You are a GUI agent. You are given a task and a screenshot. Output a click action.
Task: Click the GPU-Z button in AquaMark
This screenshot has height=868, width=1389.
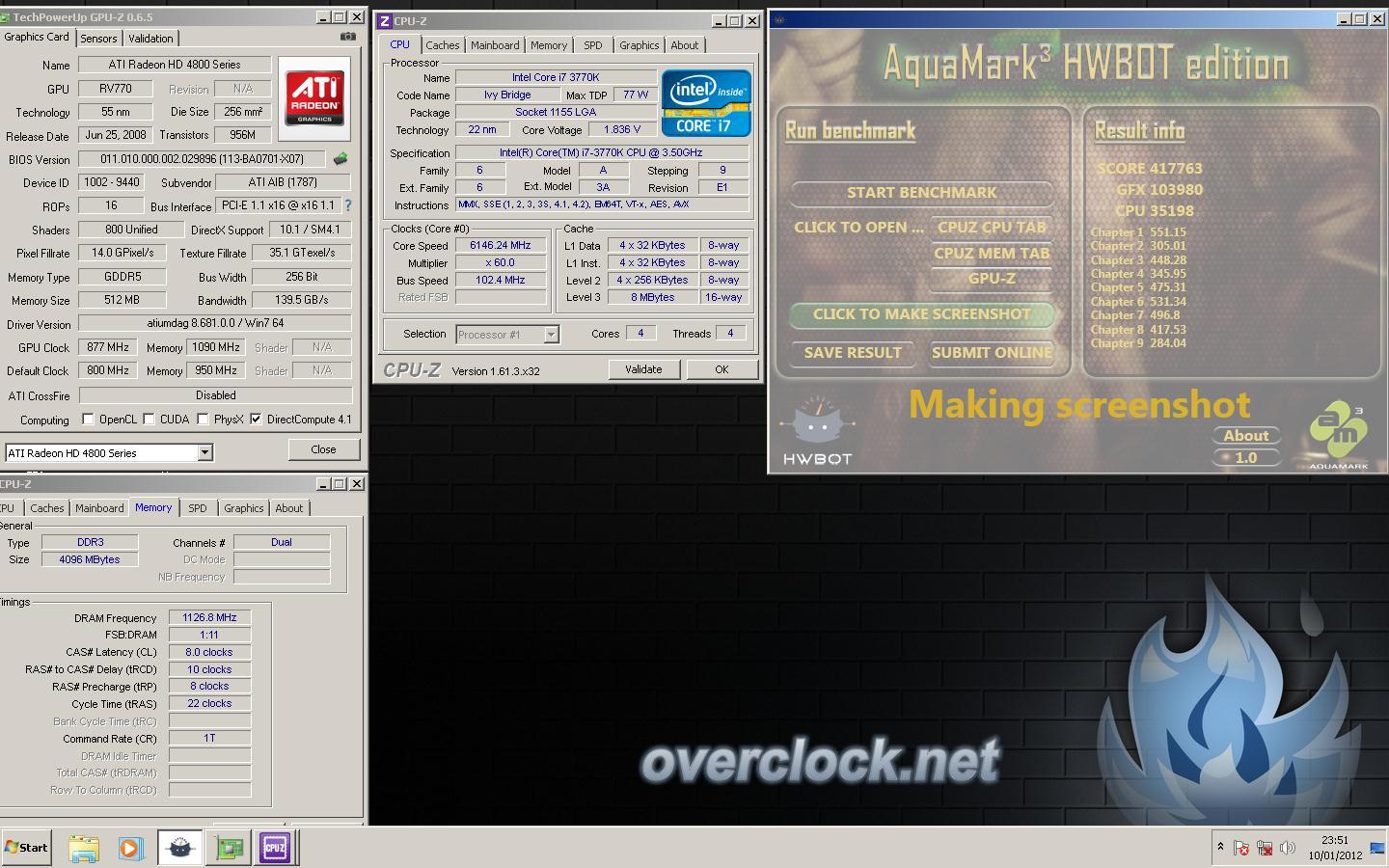point(992,278)
